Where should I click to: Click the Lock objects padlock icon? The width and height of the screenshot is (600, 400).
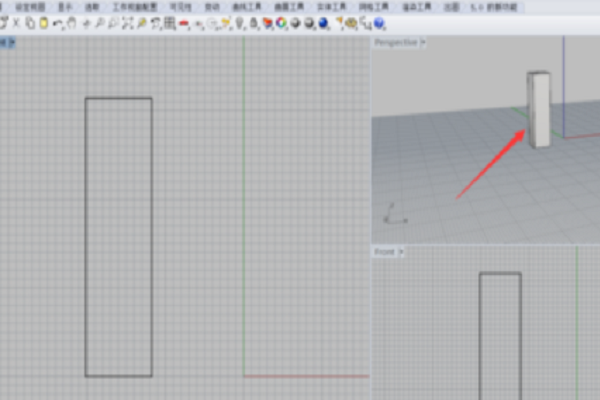point(254,23)
